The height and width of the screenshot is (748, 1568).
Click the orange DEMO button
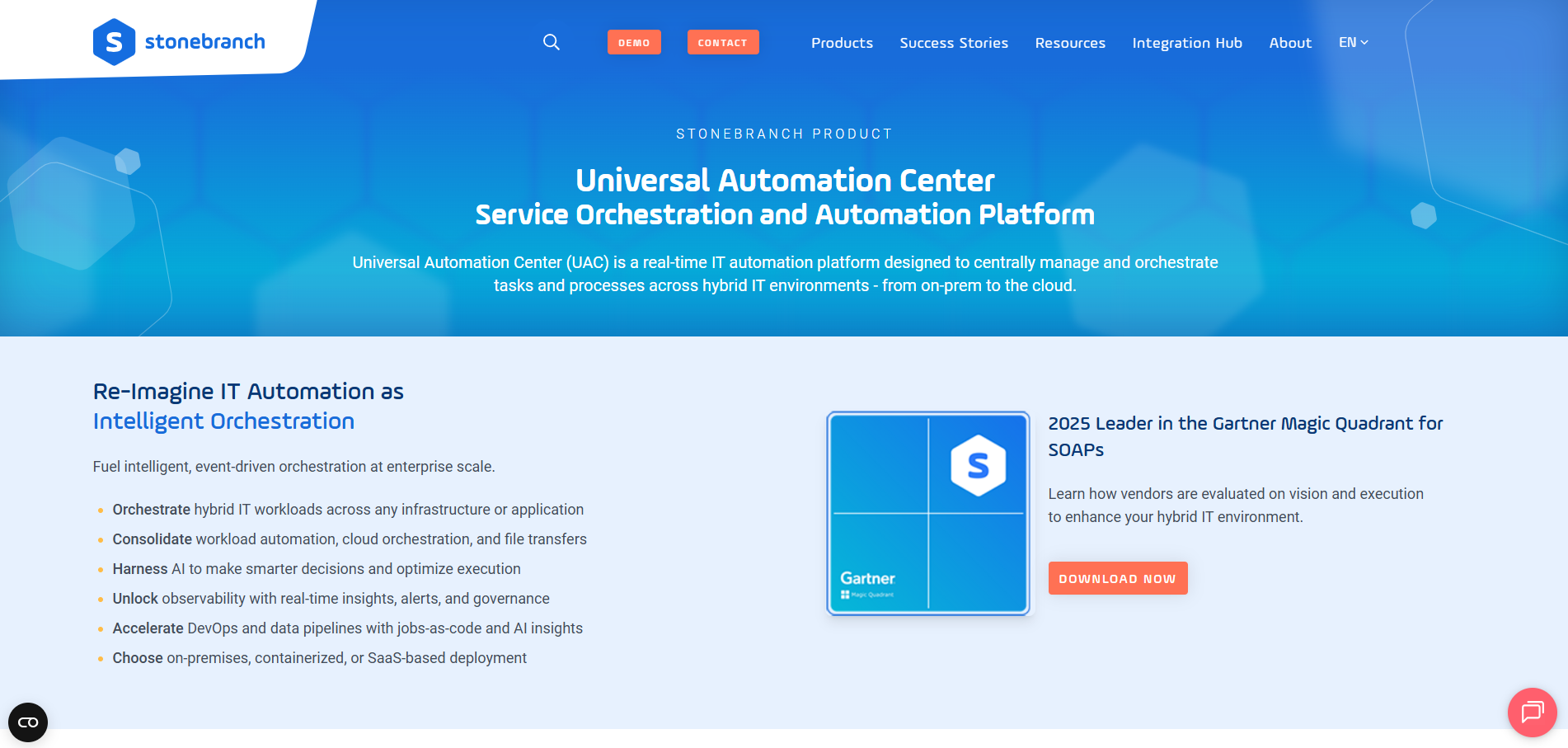point(634,42)
